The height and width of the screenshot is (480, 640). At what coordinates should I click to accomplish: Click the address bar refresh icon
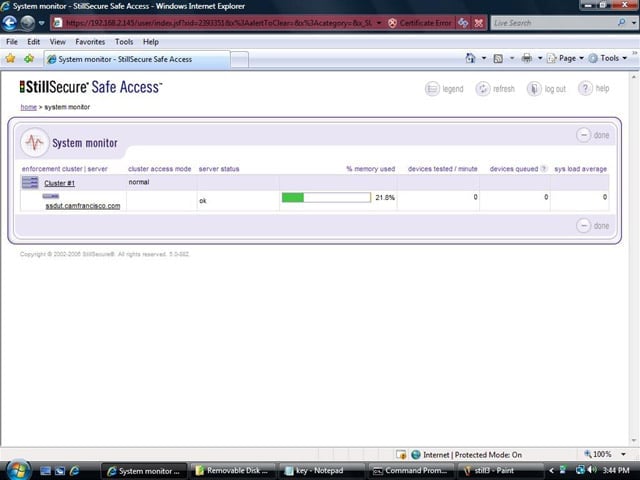462,23
